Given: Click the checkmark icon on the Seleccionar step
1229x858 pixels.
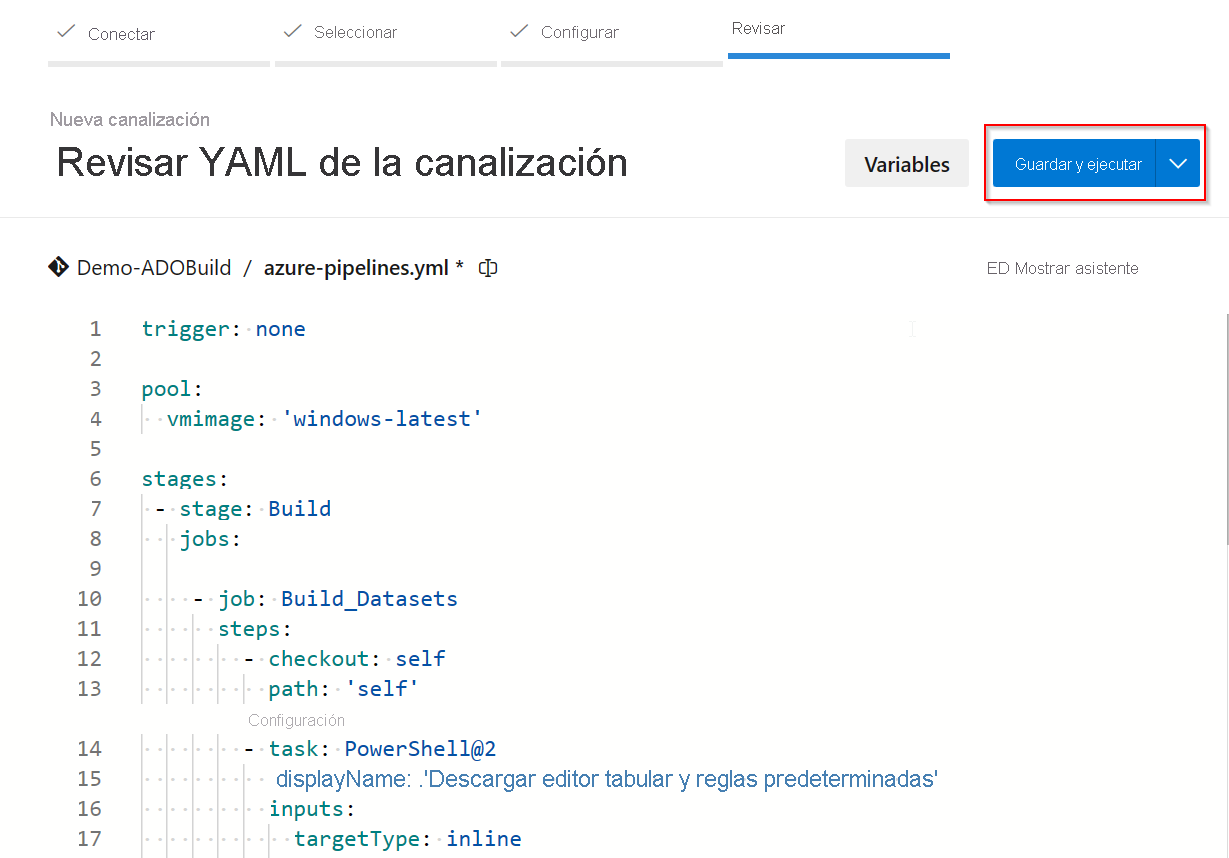Looking at the screenshot, I should click(x=291, y=31).
